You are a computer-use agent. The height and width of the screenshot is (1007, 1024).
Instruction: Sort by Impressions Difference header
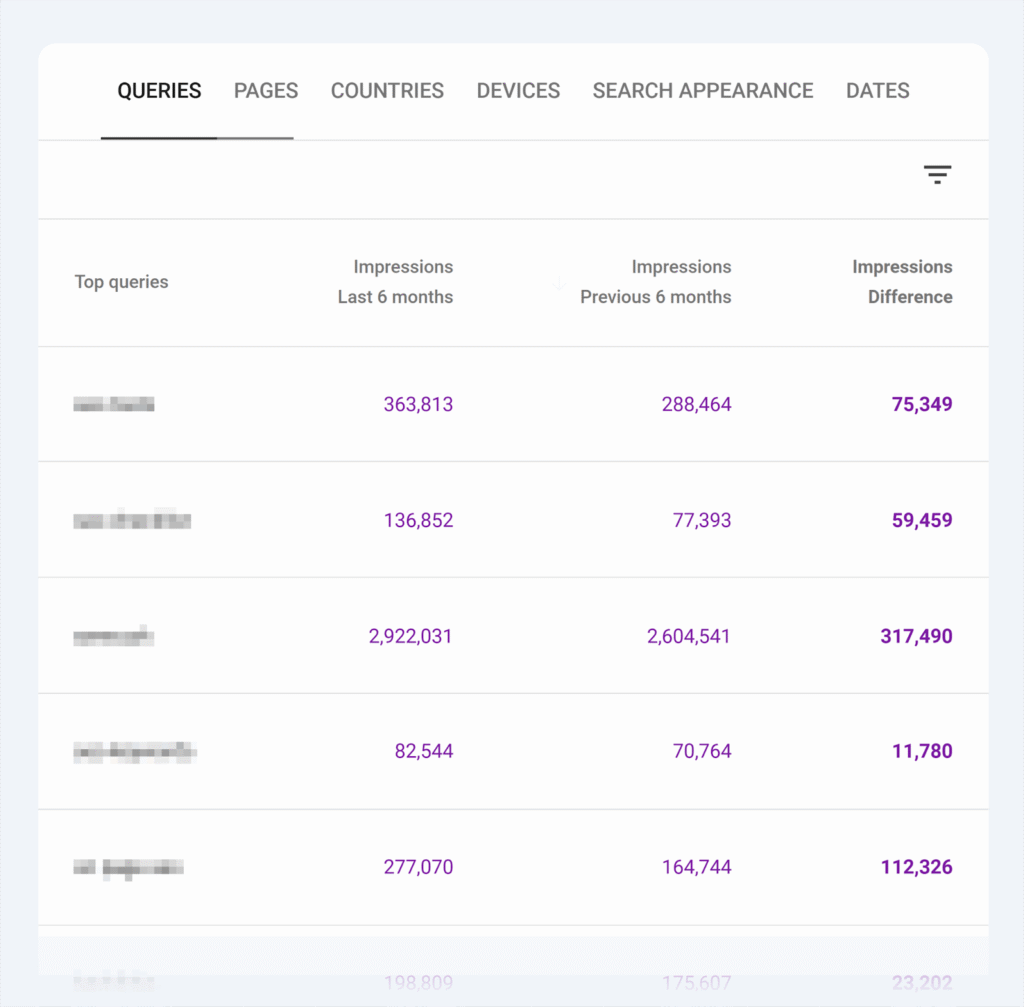pyautogui.click(x=902, y=282)
